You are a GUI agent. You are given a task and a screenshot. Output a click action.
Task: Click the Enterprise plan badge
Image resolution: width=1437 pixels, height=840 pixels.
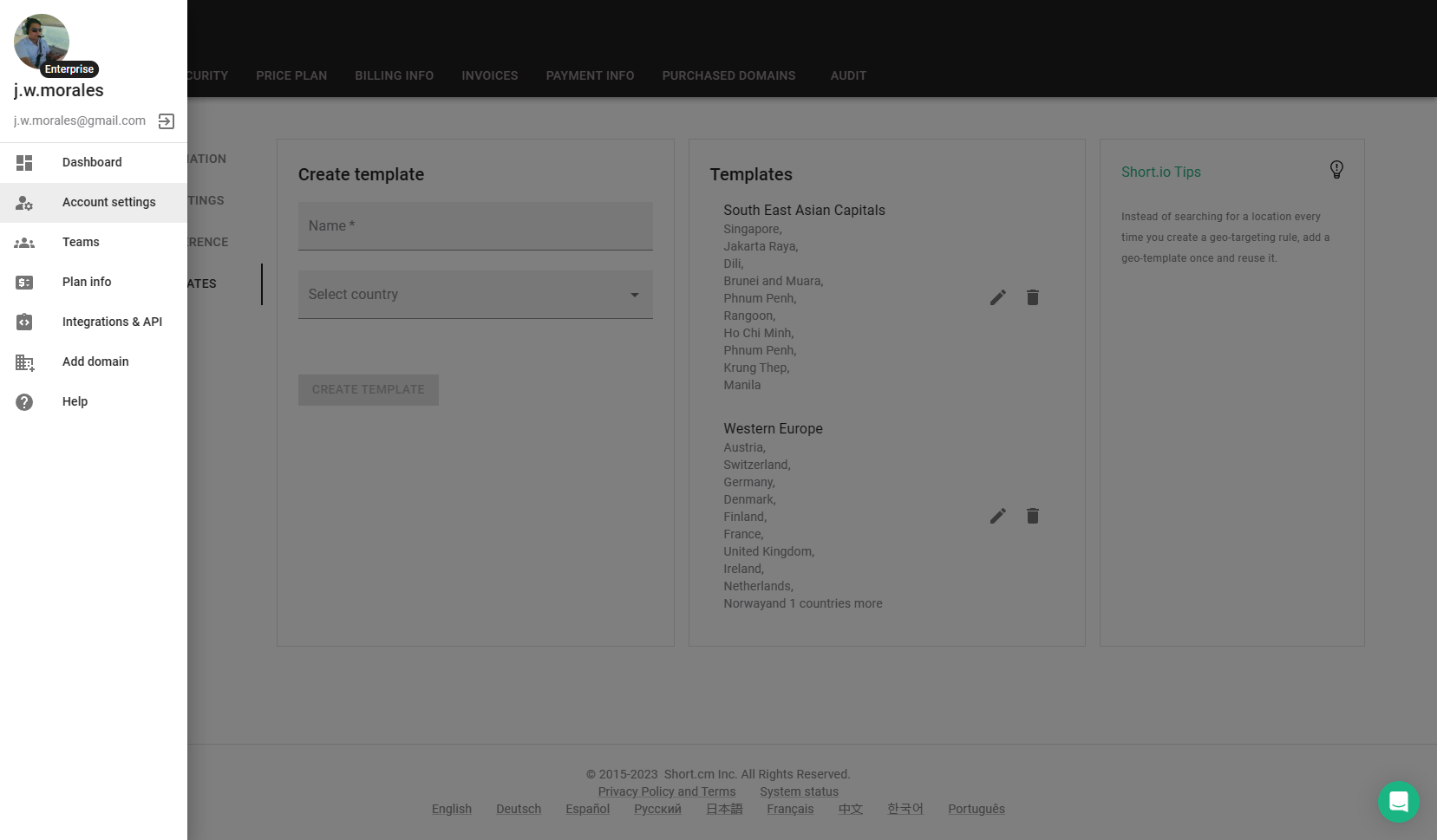pos(69,69)
